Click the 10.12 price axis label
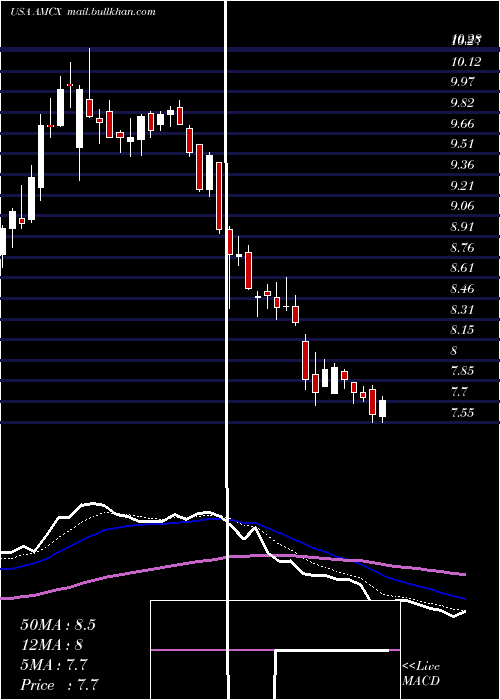Viewport: 500px width, 700px height. [466, 62]
